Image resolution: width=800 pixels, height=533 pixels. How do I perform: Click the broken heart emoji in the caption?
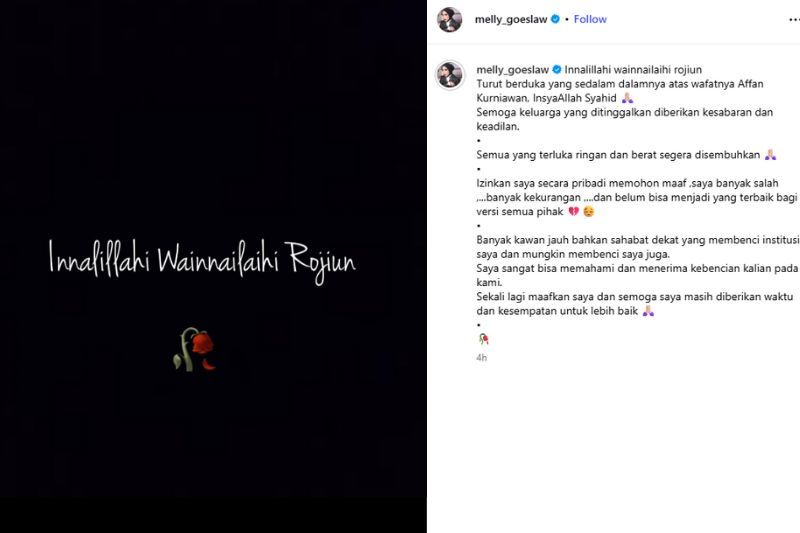(x=573, y=211)
